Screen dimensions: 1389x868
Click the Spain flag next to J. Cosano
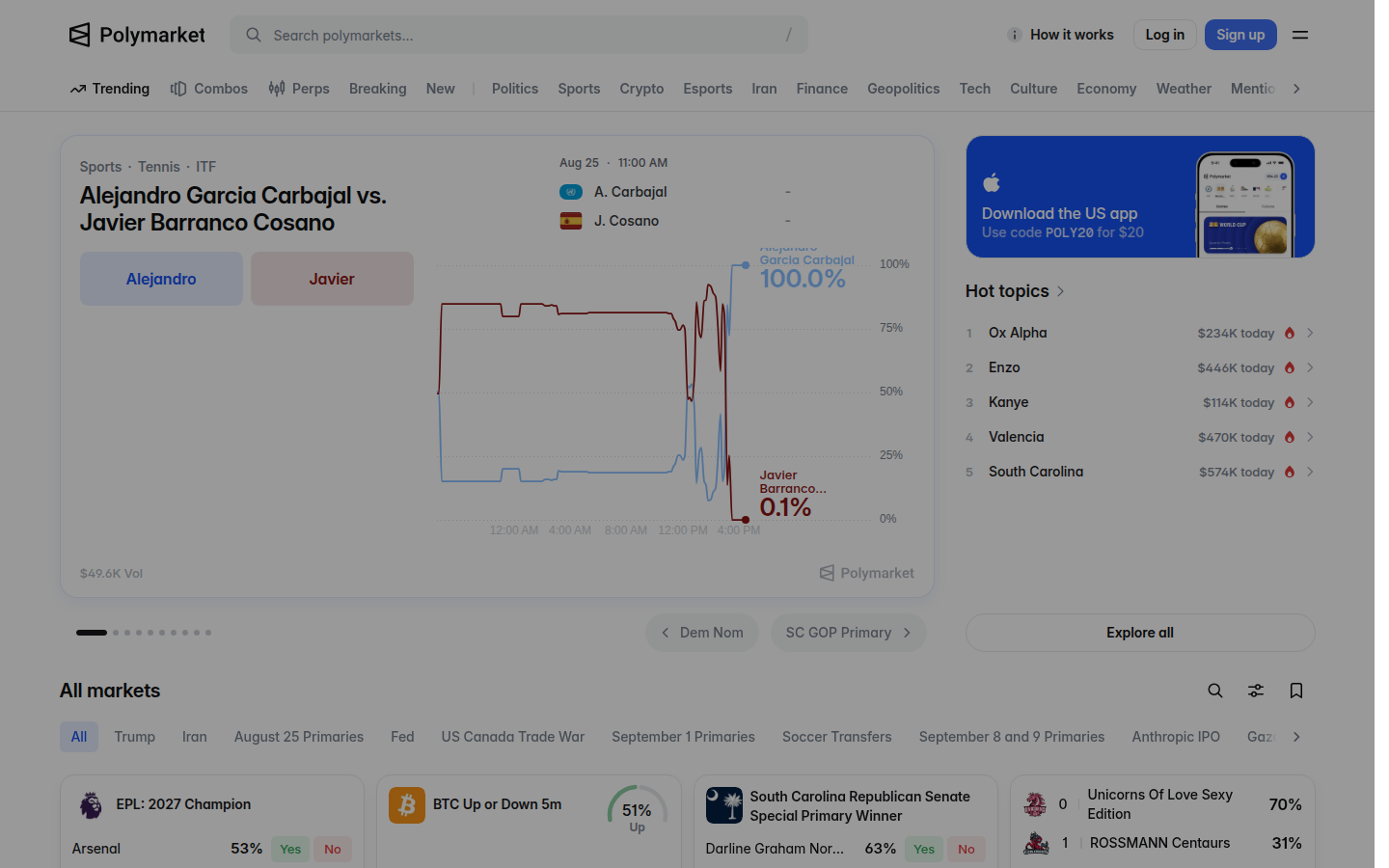571,221
